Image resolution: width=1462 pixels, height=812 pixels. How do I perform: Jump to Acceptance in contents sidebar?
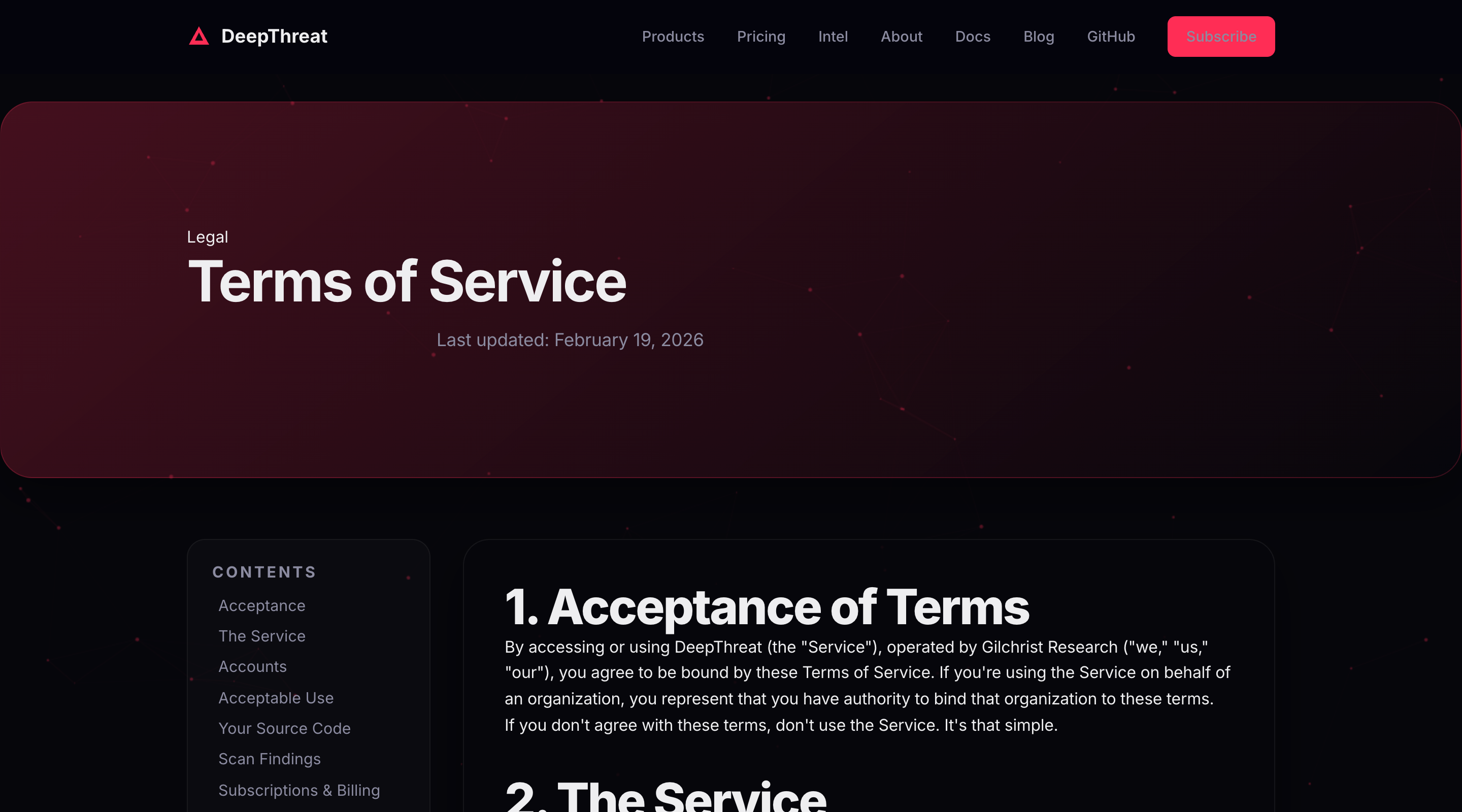pos(261,605)
